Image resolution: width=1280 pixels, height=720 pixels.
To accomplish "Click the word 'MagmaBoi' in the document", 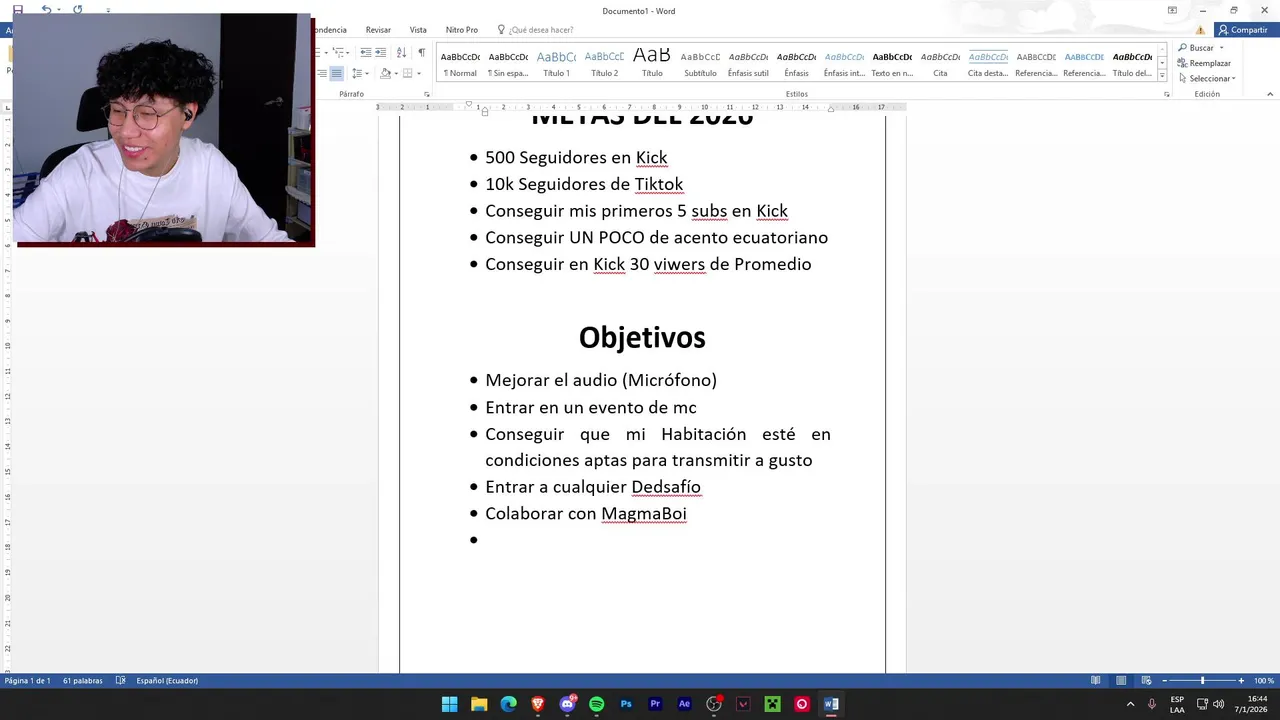I will click(x=644, y=514).
